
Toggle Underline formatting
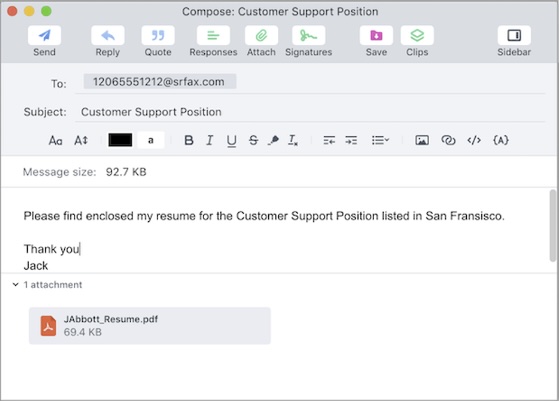[x=231, y=140]
